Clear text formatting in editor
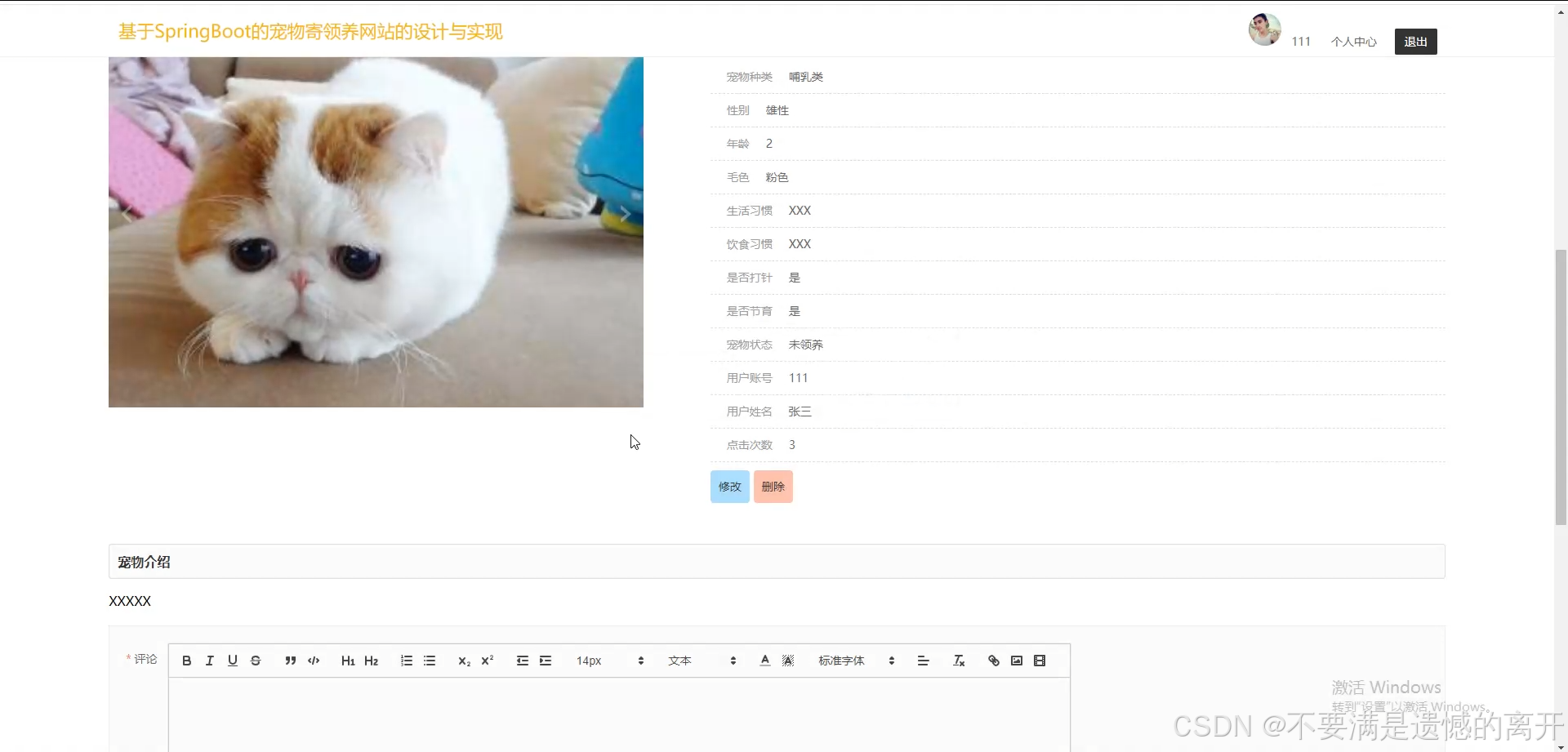 click(959, 661)
